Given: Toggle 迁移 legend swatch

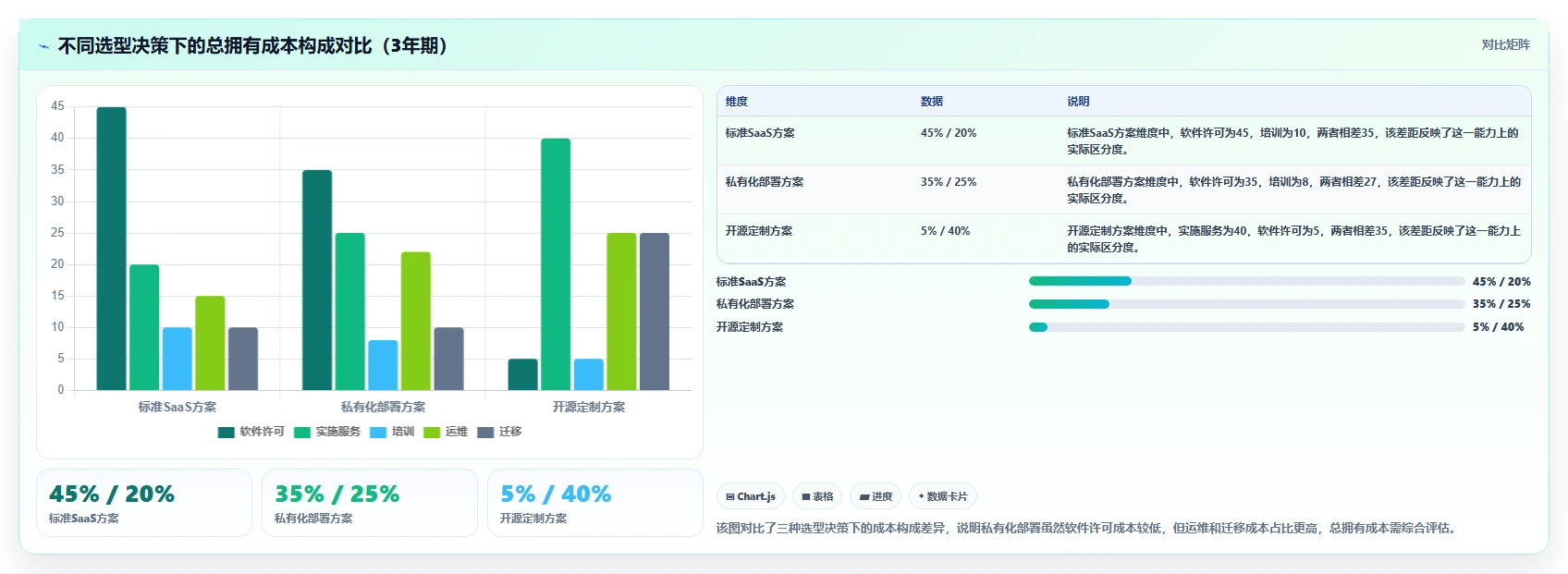Looking at the screenshot, I should [x=485, y=433].
